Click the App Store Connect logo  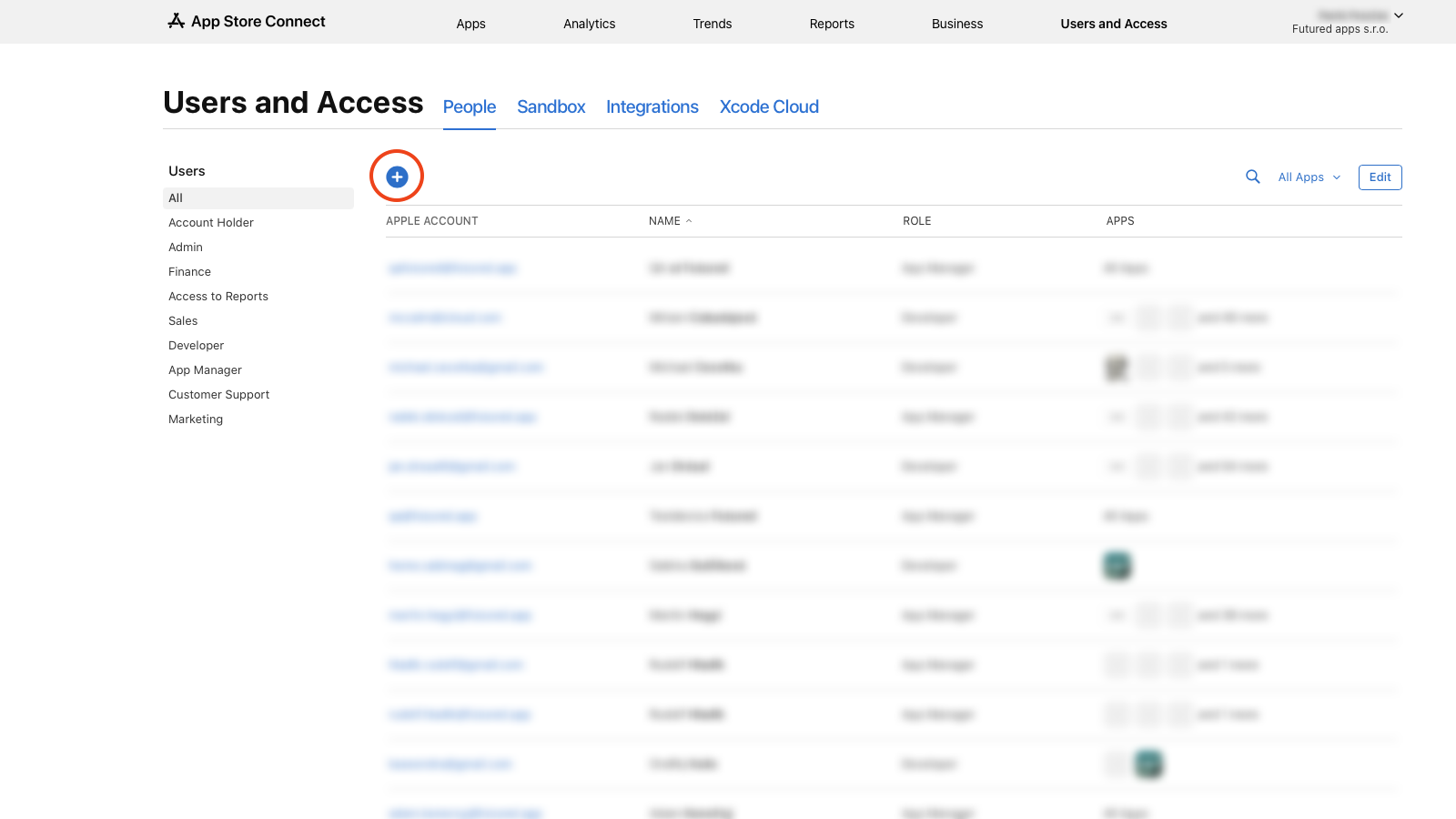pyautogui.click(x=247, y=21)
